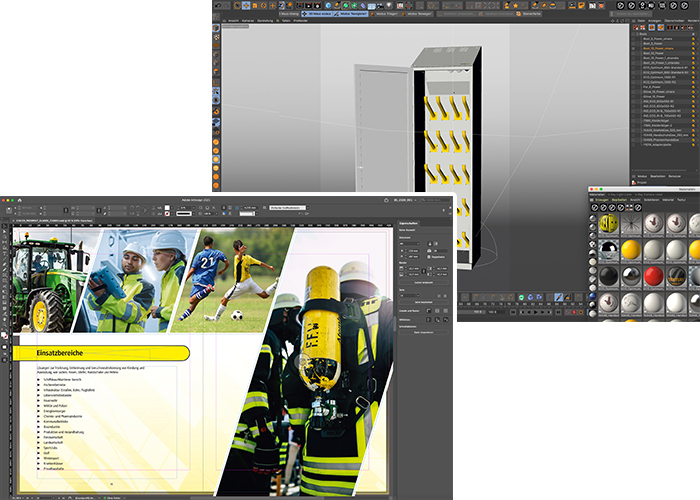This screenshot has height=500, width=700.
Task: Click the first round V-Ray icon in Materialien window
Action: pyautogui.click(x=595, y=208)
